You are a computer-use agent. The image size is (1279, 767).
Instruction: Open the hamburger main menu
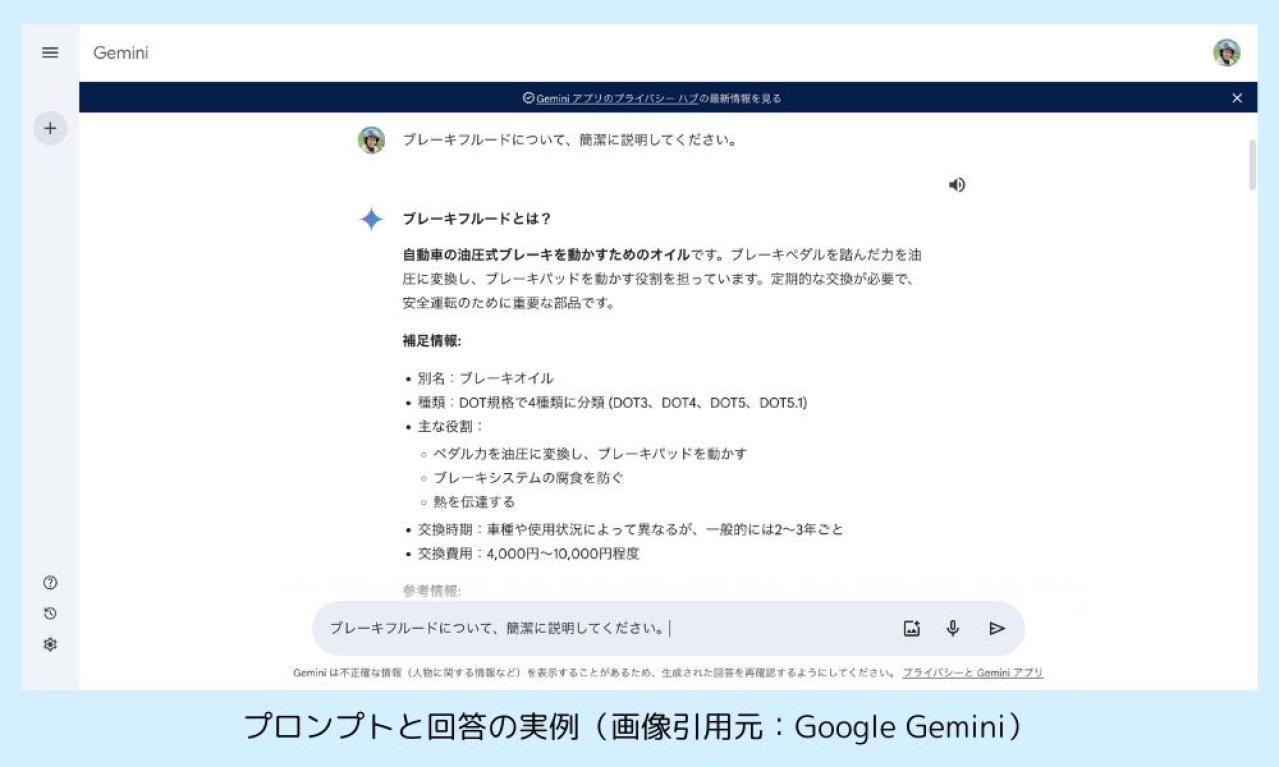(x=50, y=53)
